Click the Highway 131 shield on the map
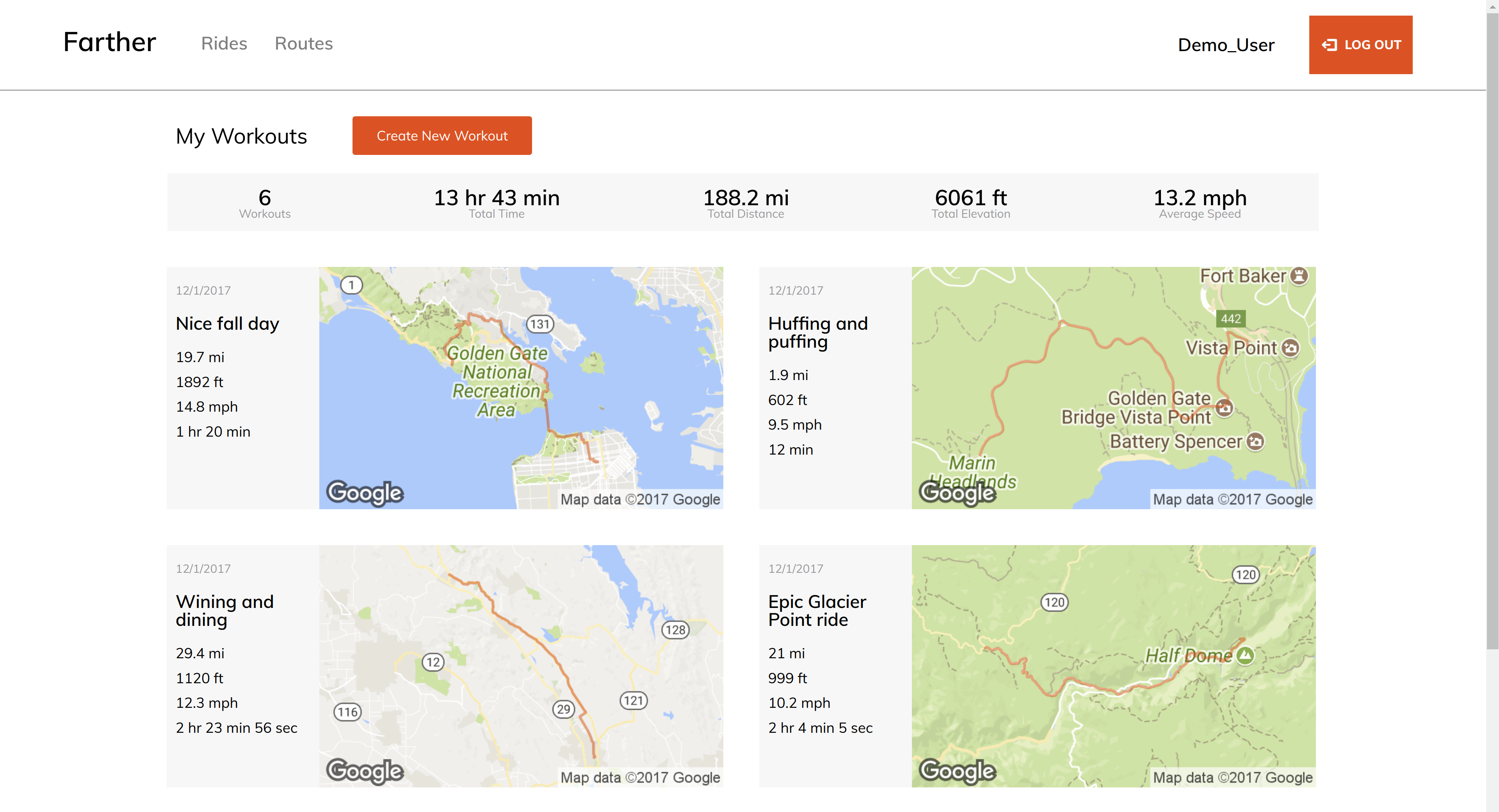The height and width of the screenshot is (812, 1499). click(x=539, y=324)
